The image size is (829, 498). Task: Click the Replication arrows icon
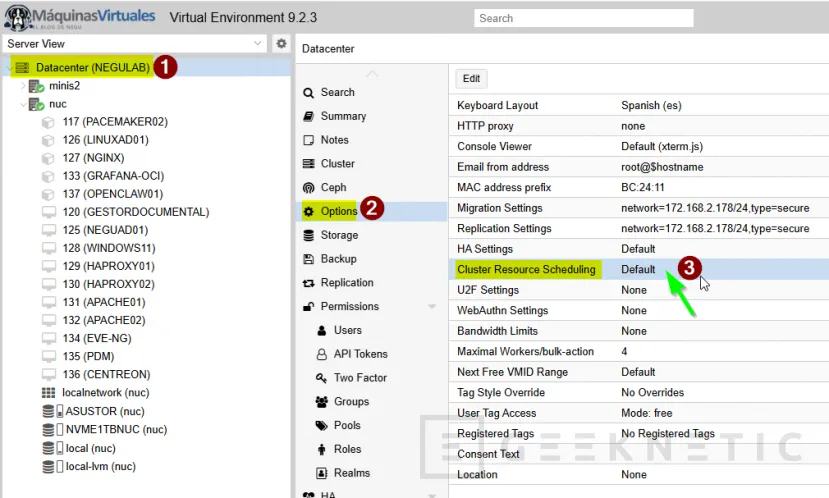[308, 283]
